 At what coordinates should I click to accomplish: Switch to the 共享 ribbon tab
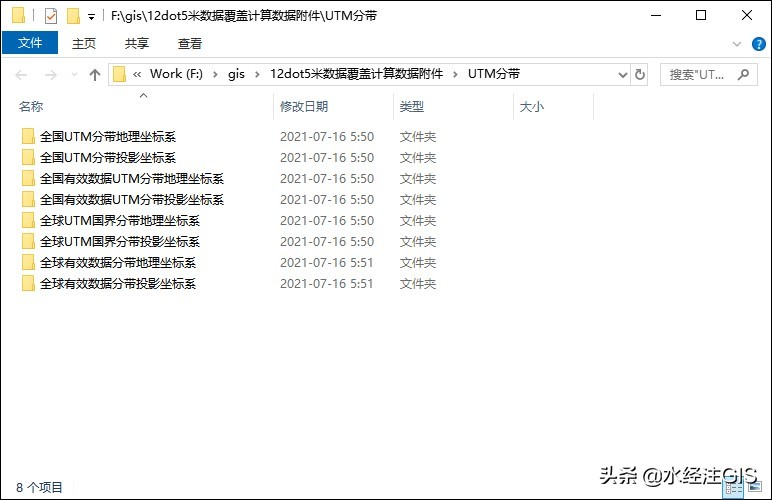coord(137,43)
